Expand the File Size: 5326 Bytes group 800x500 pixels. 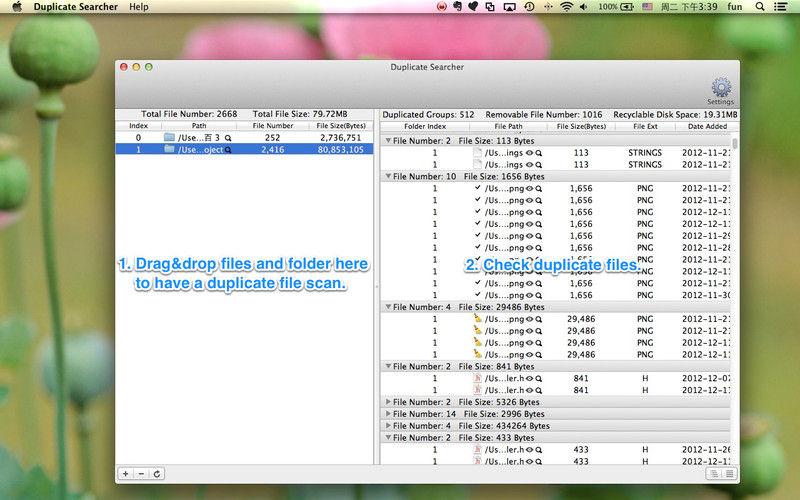[388, 402]
